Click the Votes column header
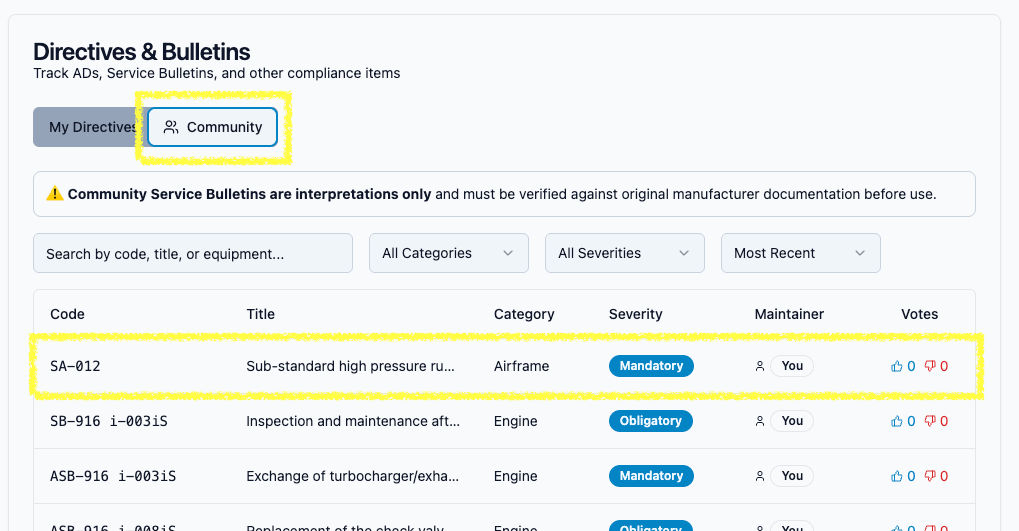 coord(919,314)
